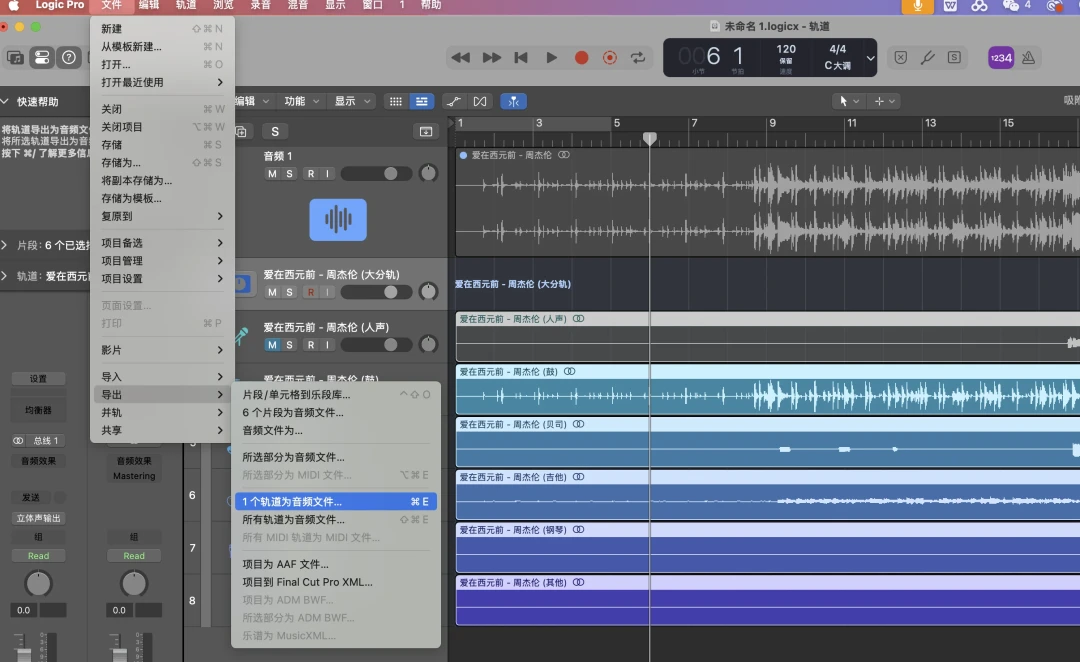Toggle Cycle mode button
This screenshot has height=662, width=1080.
(x=638, y=58)
